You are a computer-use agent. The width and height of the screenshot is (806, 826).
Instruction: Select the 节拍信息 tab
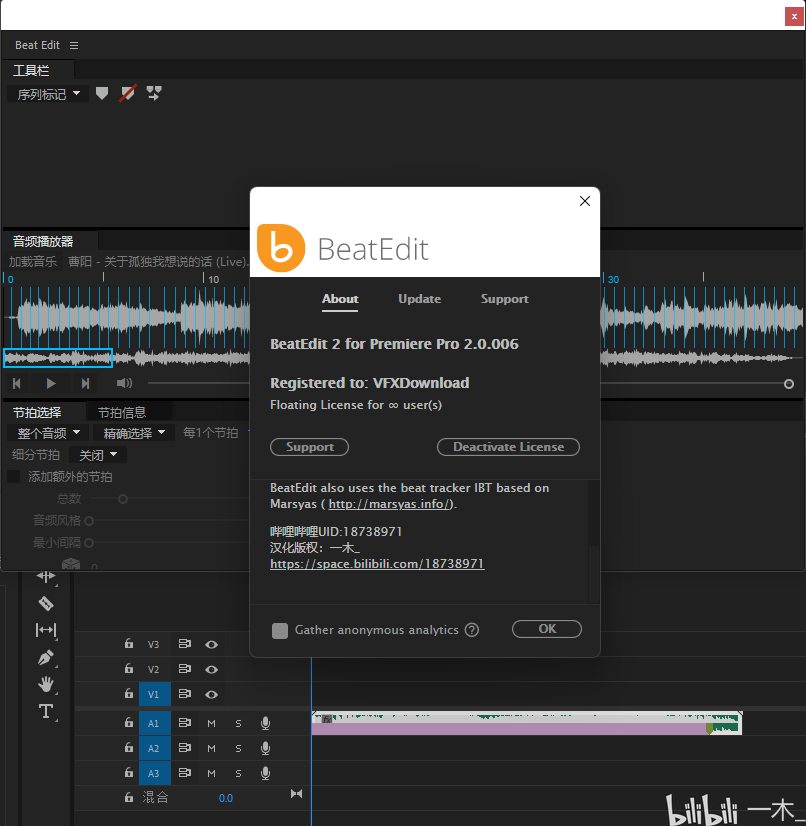(122, 412)
